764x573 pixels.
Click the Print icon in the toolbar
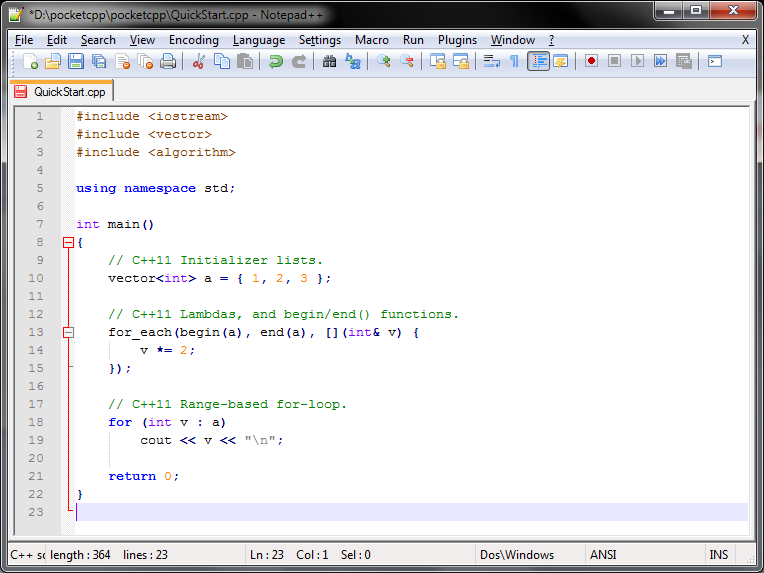tap(168, 61)
